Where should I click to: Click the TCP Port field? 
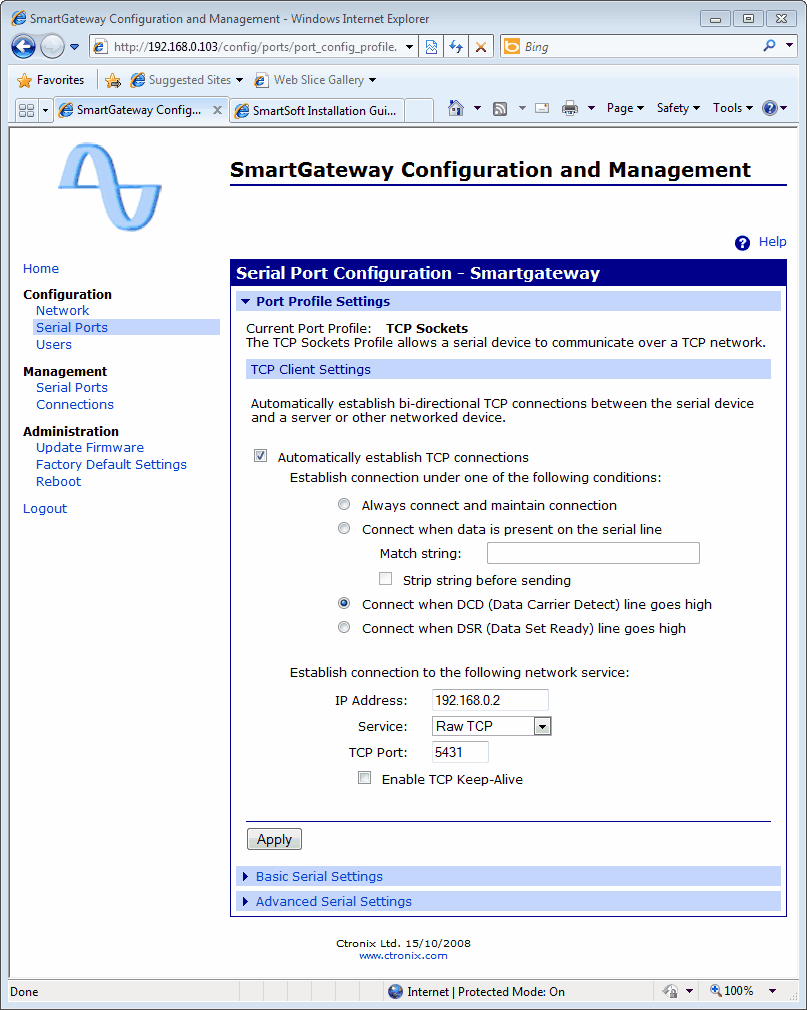pyautogui.click(x=460, y=752)
